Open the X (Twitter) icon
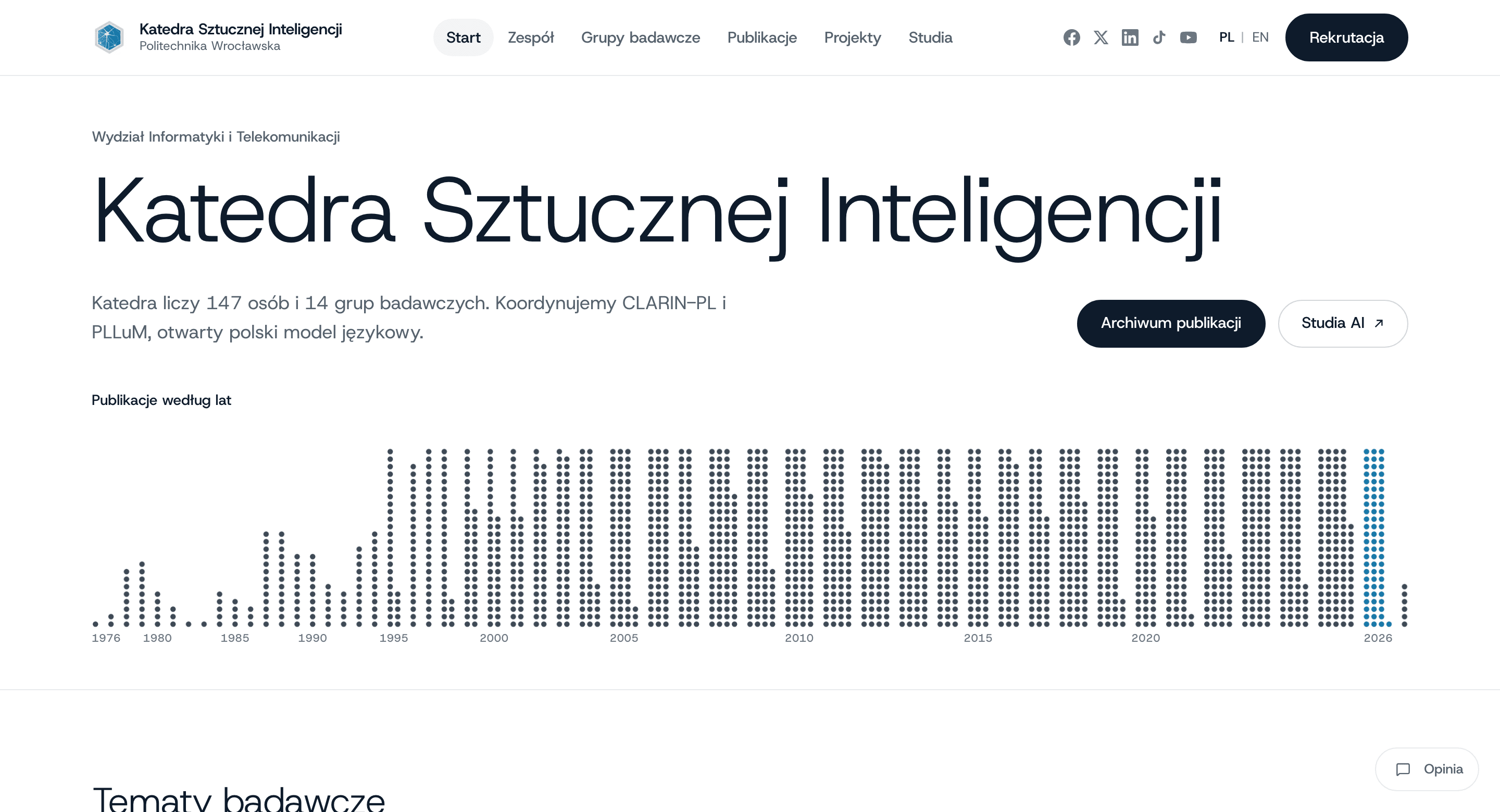This screenshot has width=1500, height=812. click(1101, 37)
